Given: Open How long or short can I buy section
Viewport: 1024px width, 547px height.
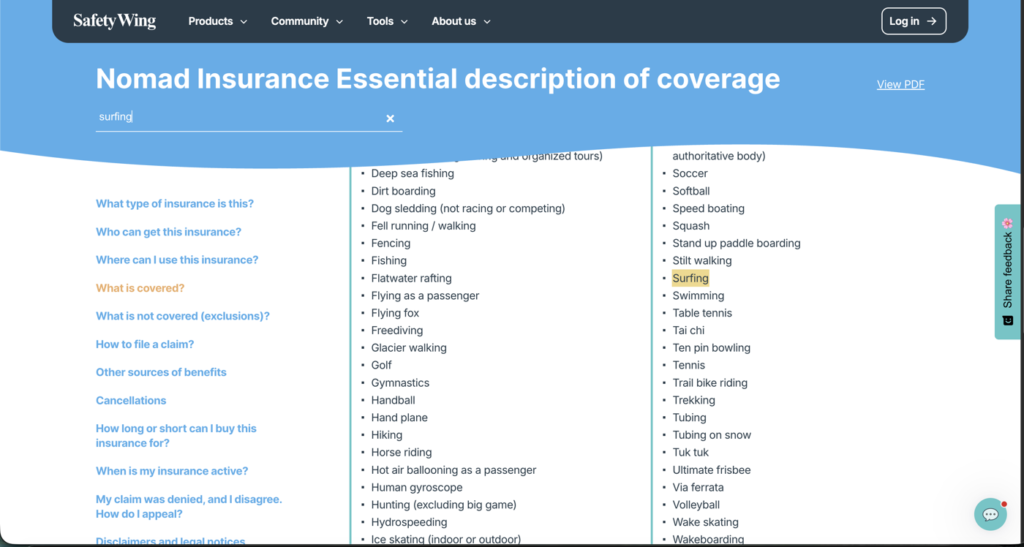Looking at the screenshot, I should coord(176,435).
